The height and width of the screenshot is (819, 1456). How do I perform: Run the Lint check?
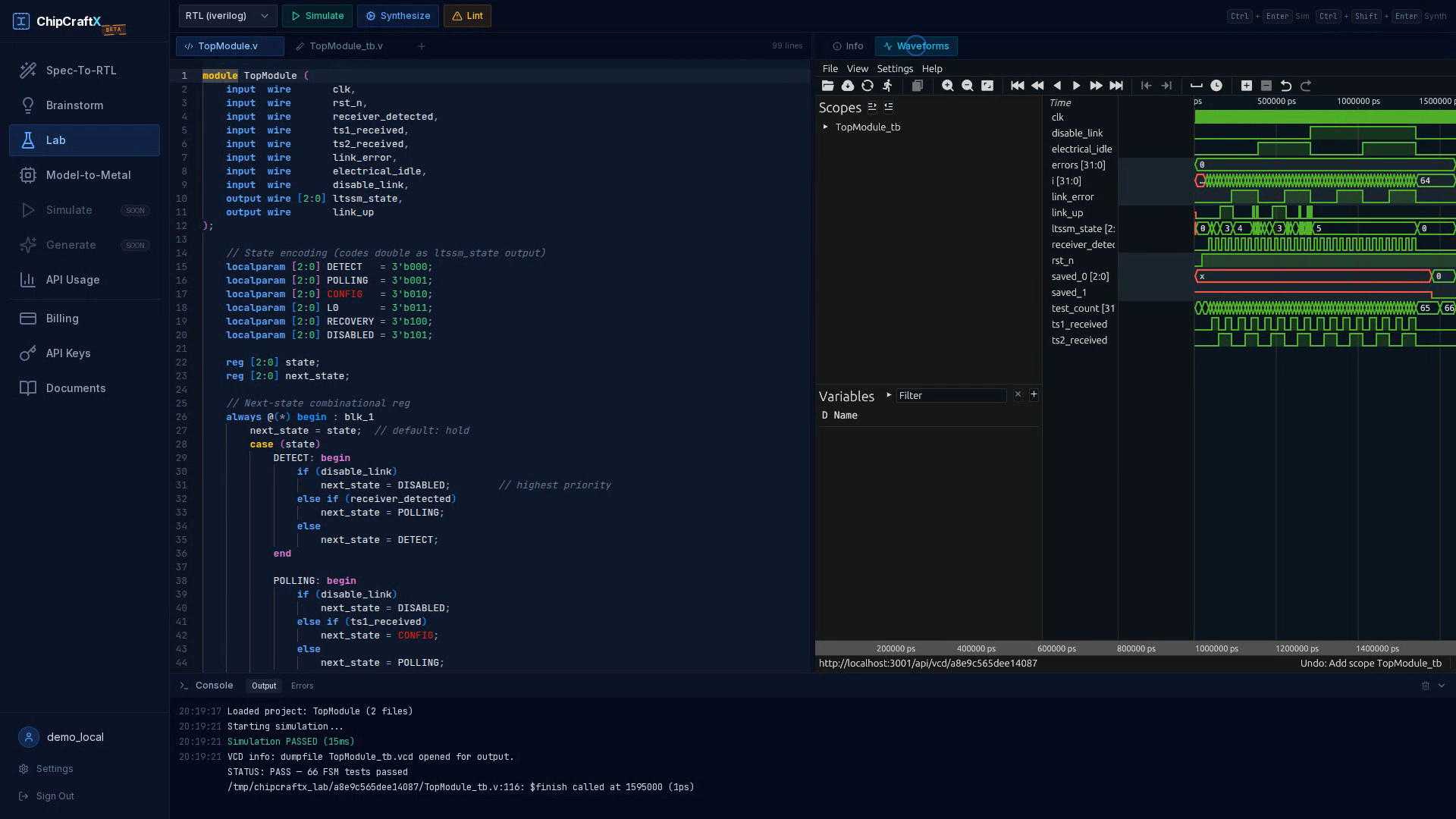467,16
